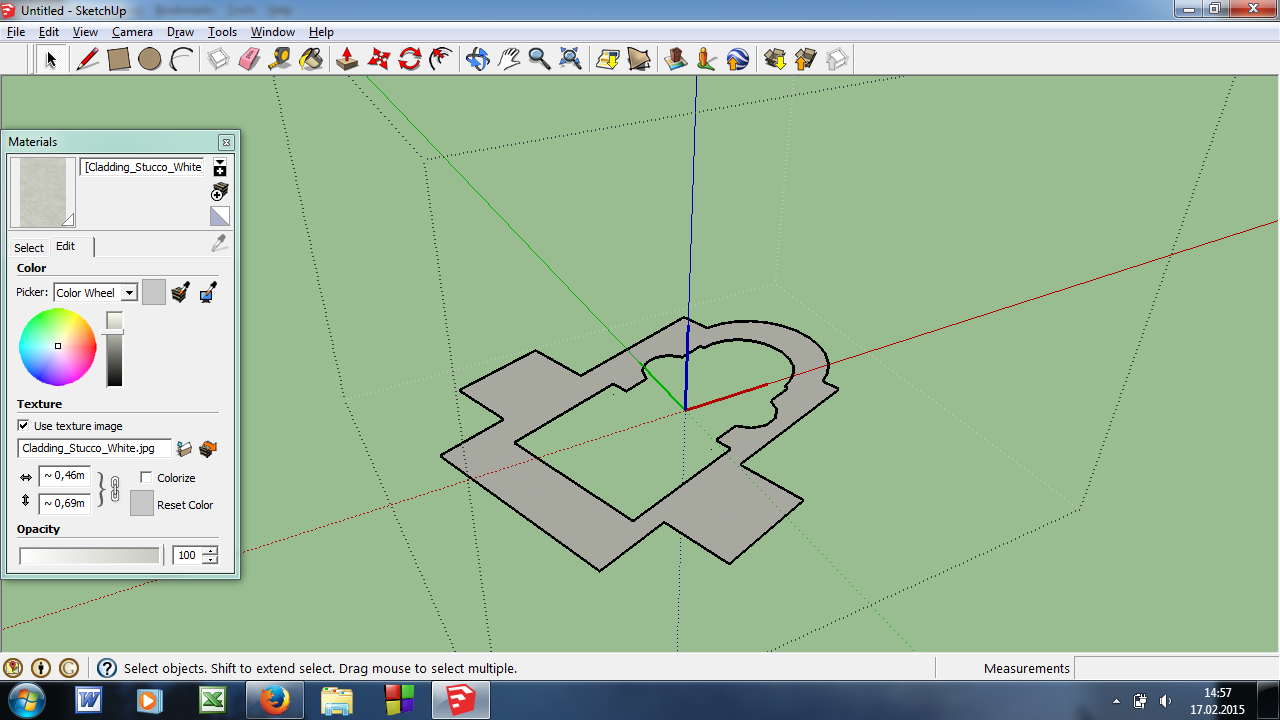Click the Create Material icon
Image resolution: width=1280 pixels, height=720 pixels.
pyautogui.click(x=220, y=190)
